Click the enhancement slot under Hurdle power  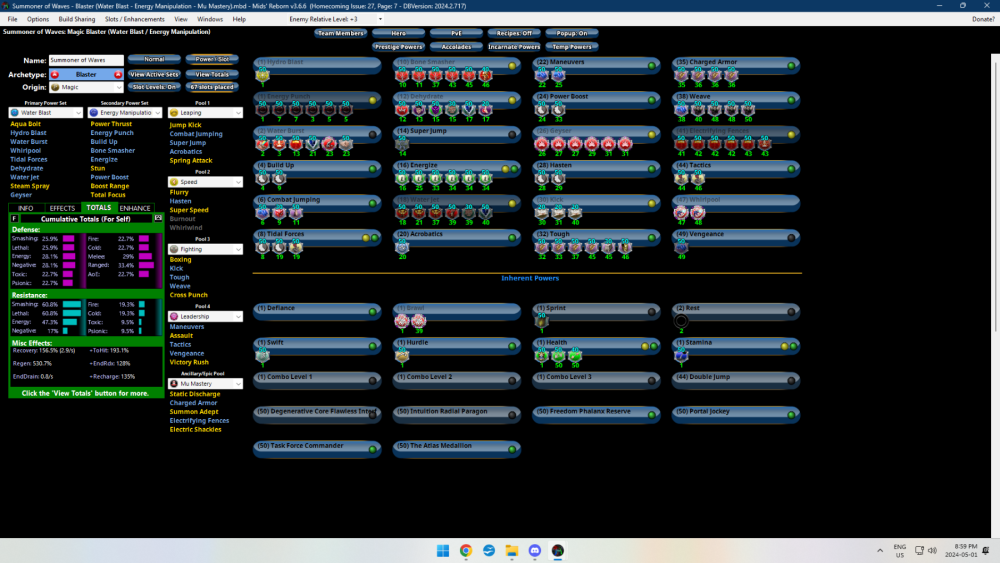coord(402,356)
